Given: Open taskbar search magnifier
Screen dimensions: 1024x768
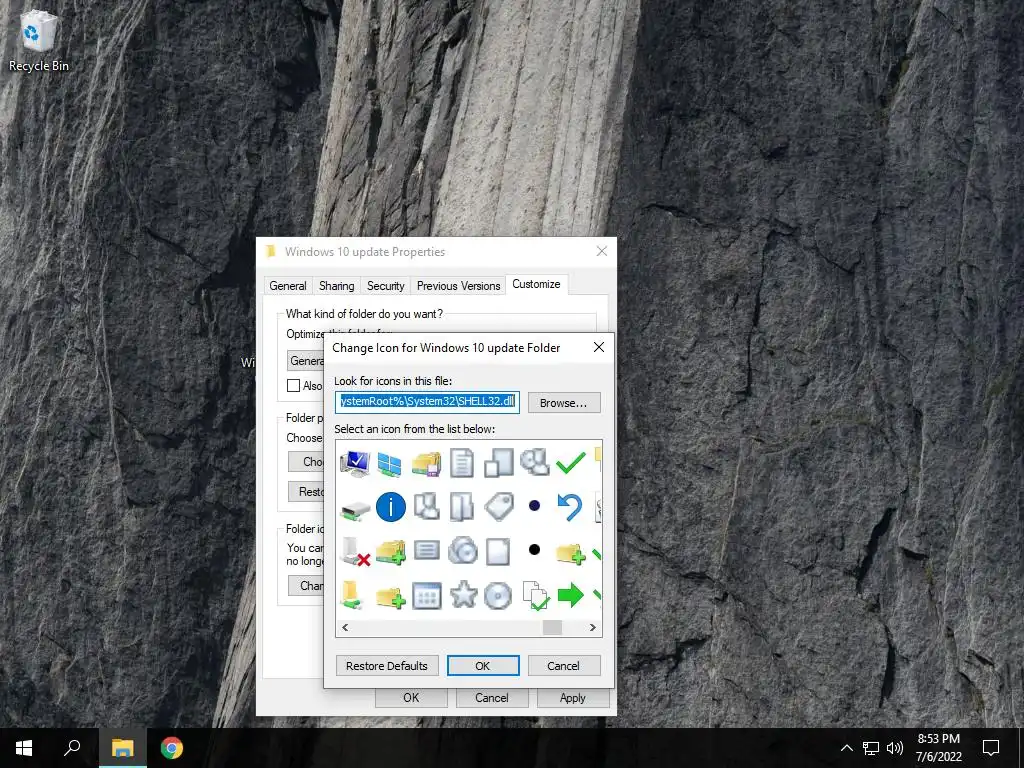Looking at the screenshot, I should pyautogui.click(x=72, y=748).
